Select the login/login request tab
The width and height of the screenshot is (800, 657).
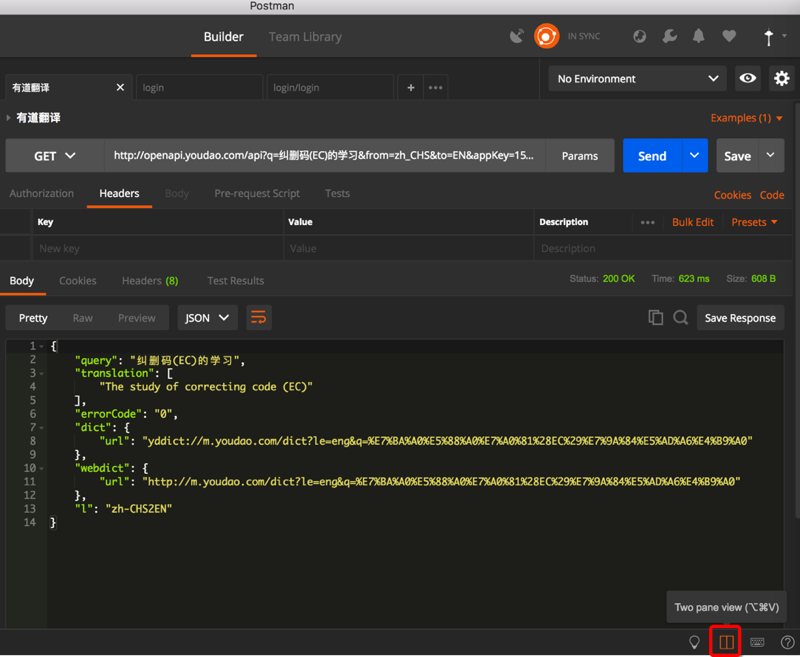(330, 87)
